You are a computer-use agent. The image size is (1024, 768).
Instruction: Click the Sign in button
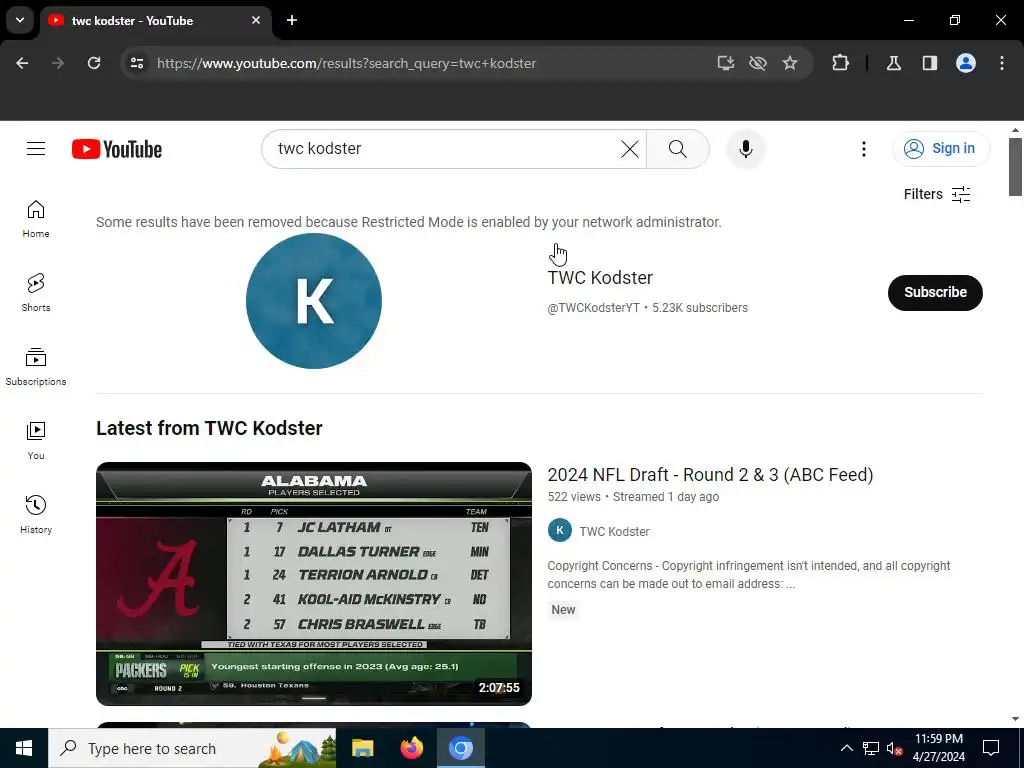941,149
